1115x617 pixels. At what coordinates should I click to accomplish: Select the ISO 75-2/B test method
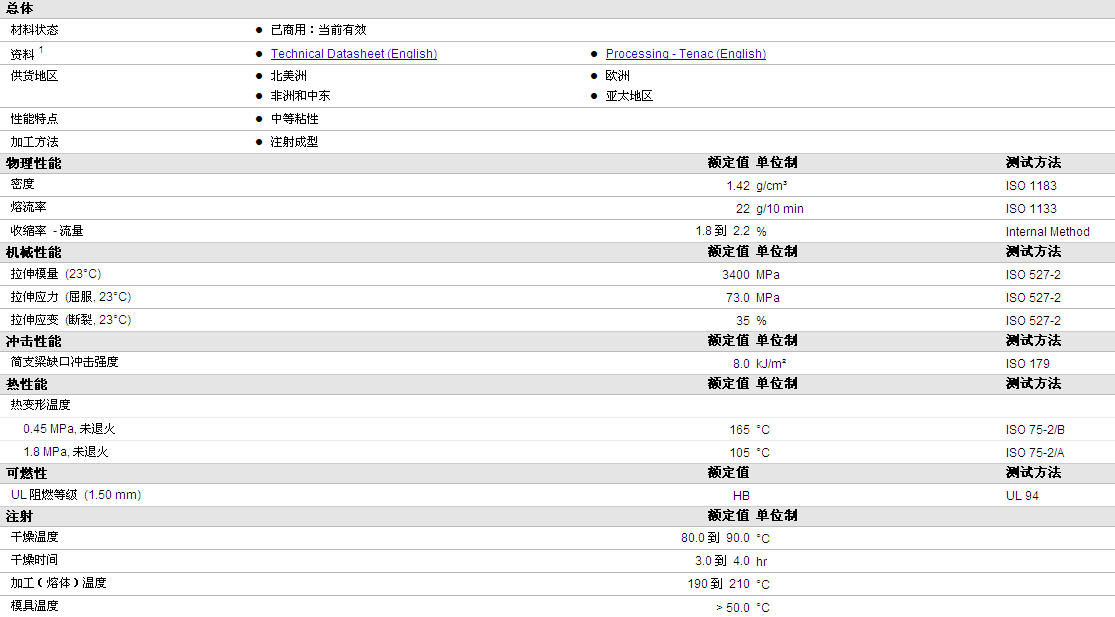pos(1035,430)
